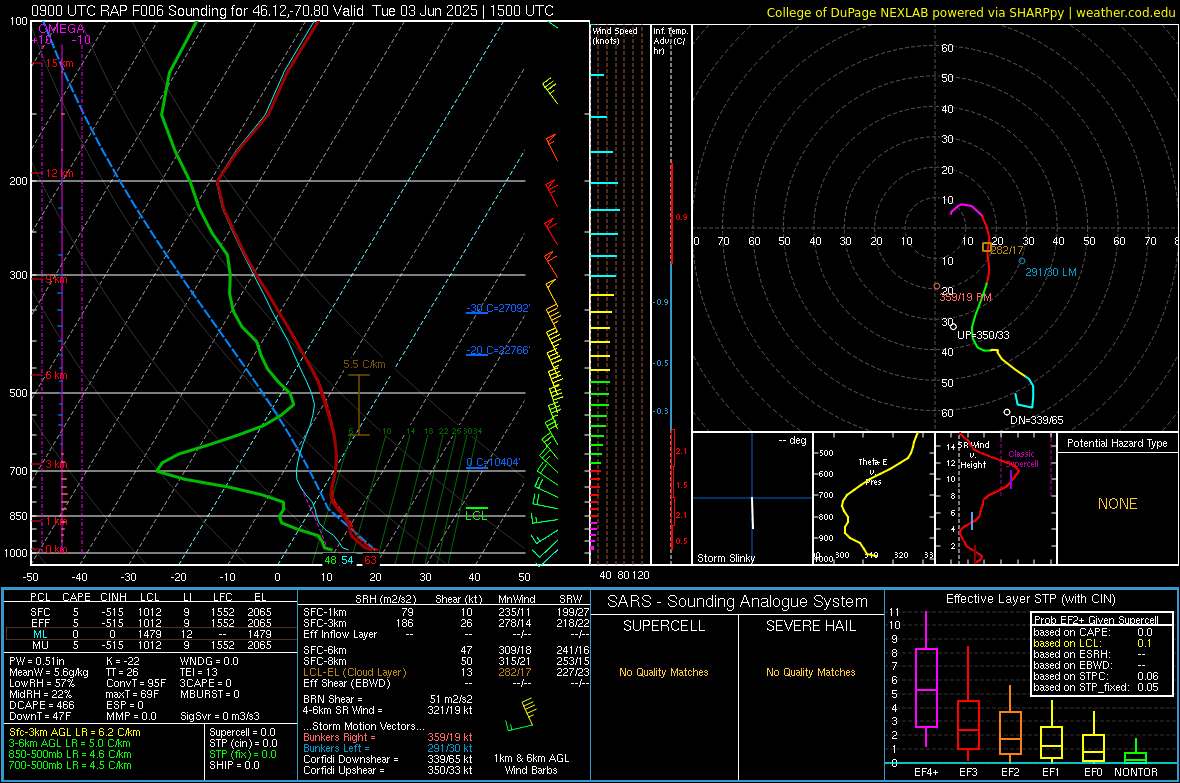Click the 'UP=350/33' hodograph label
1180x783 pixels.
point(983,335)
